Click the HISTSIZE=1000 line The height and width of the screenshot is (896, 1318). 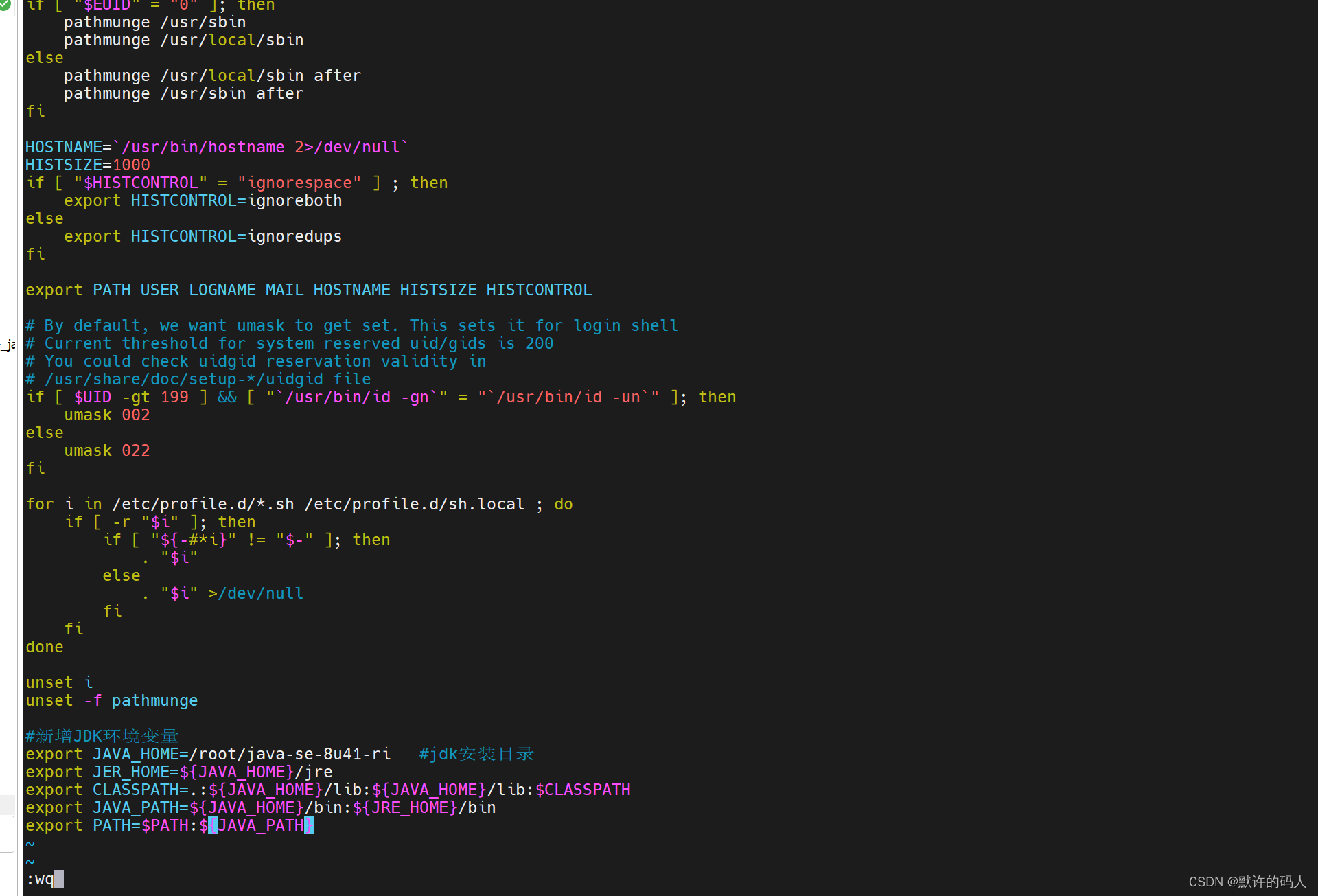coord(87,165)
